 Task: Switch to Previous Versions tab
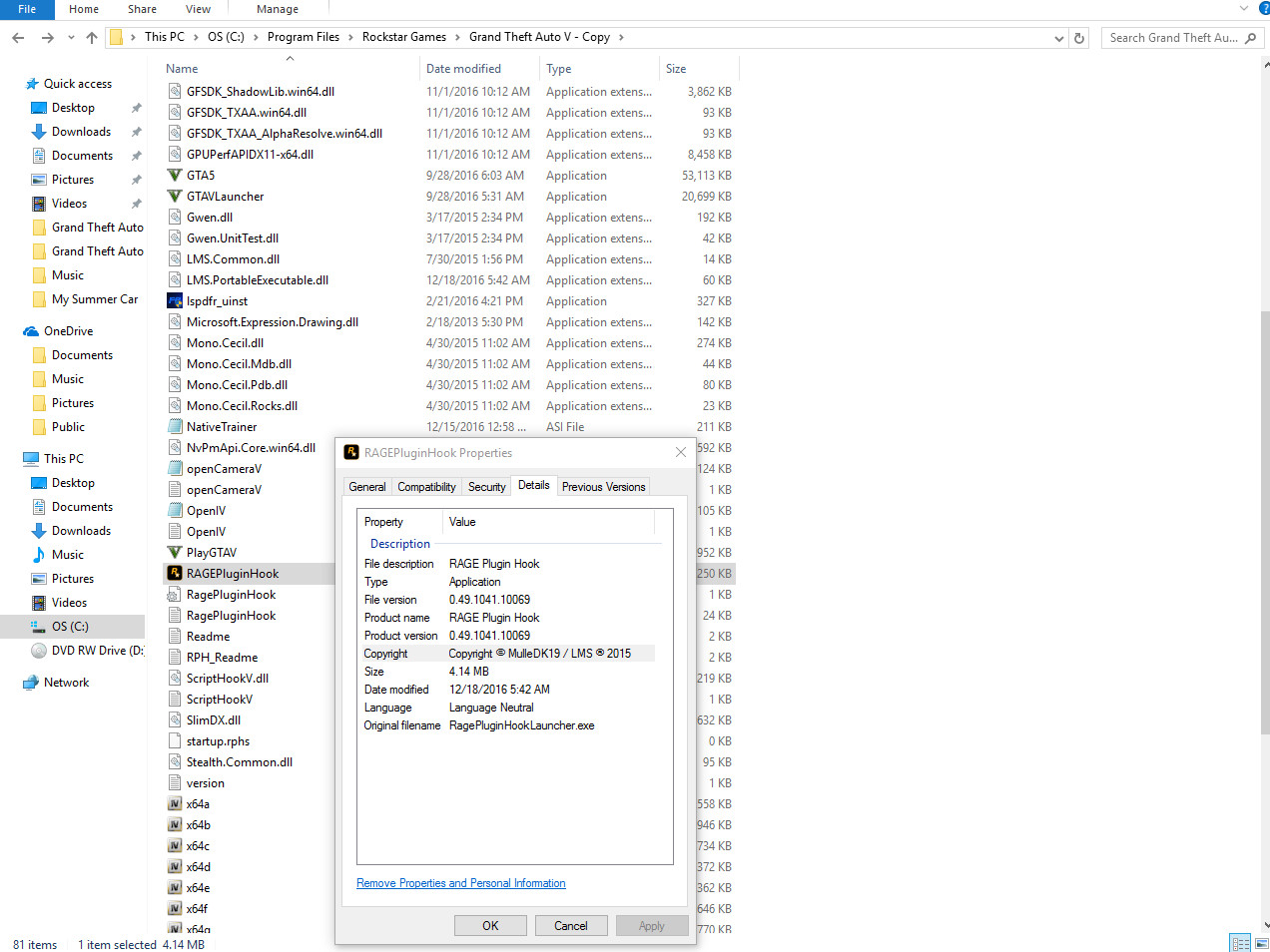603,487
